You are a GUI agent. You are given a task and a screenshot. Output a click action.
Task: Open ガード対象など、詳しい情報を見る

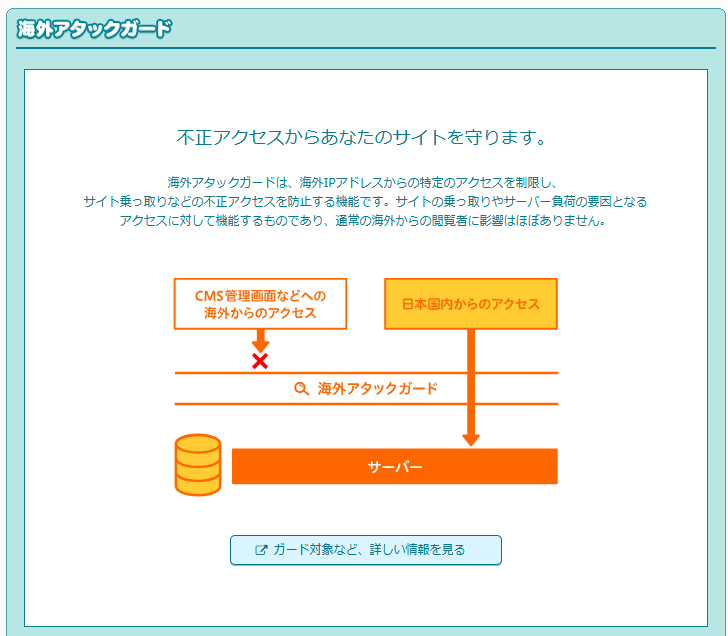tap(365, 550)
